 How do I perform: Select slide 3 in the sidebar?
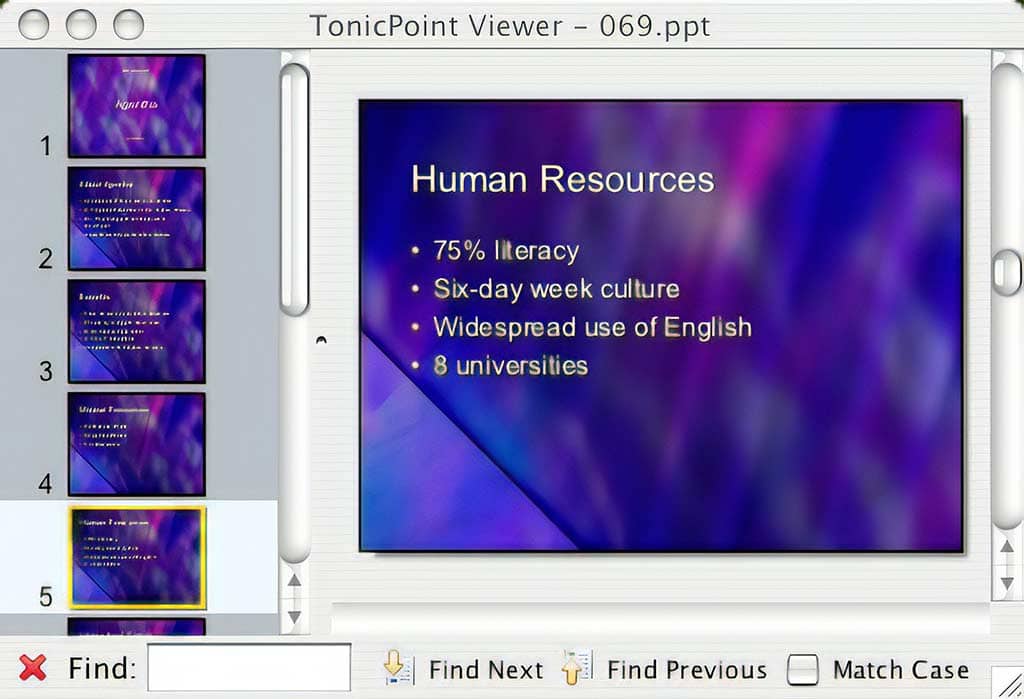[x=136, y=332]
